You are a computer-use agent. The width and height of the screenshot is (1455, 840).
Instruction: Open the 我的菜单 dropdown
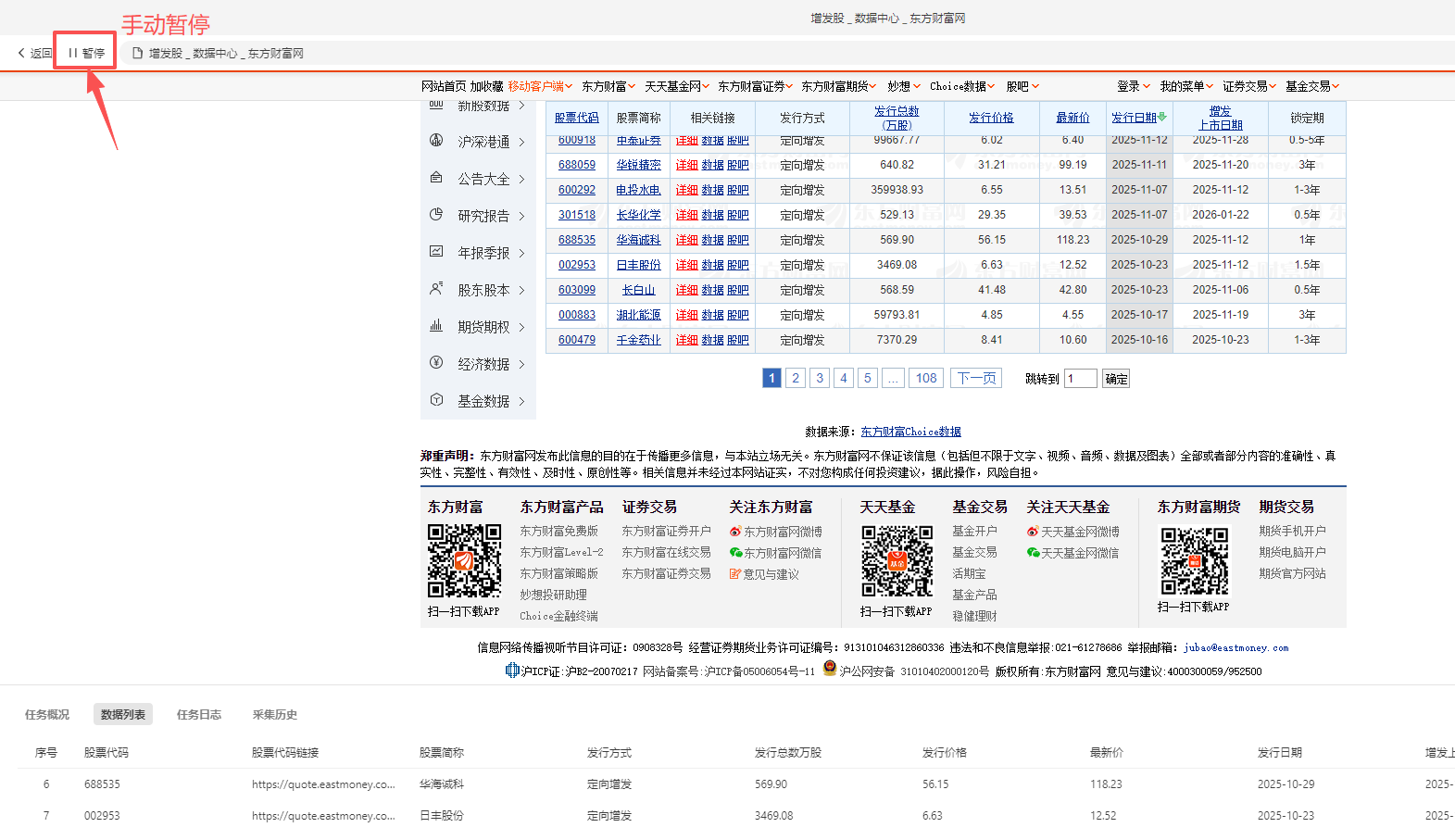point(1186,86)
